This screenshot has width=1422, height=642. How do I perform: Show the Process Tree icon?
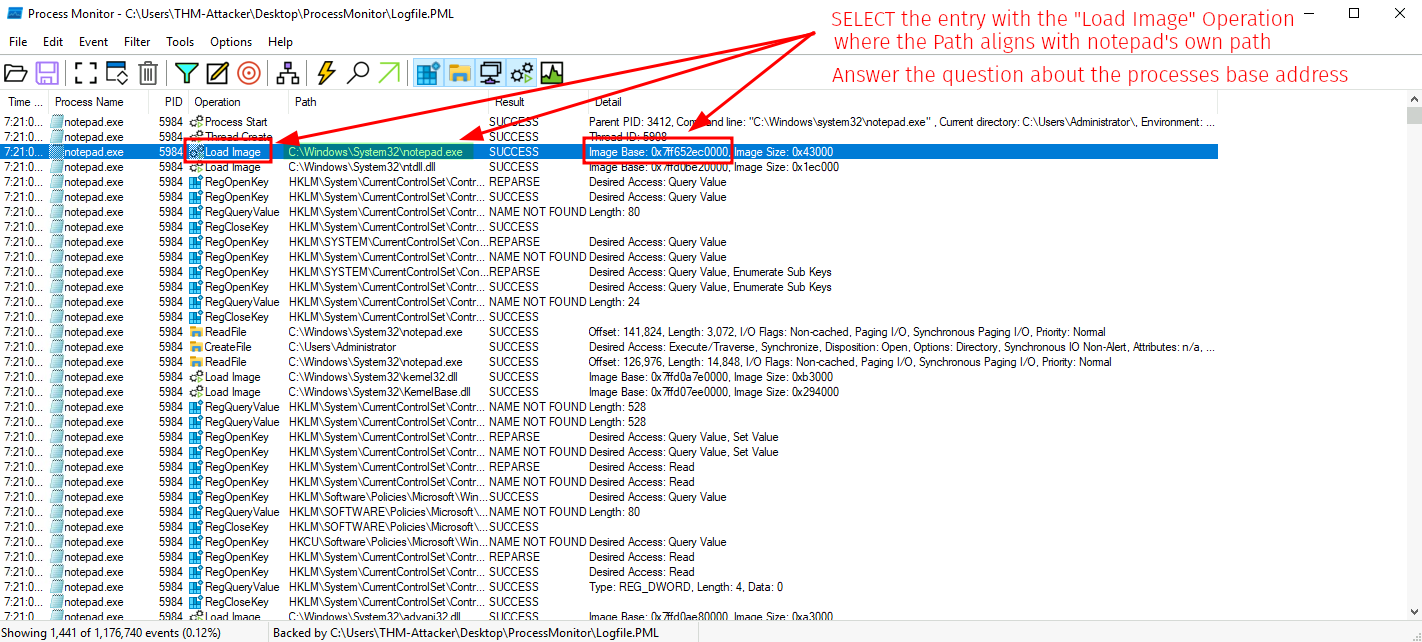(x=288, y=73)
